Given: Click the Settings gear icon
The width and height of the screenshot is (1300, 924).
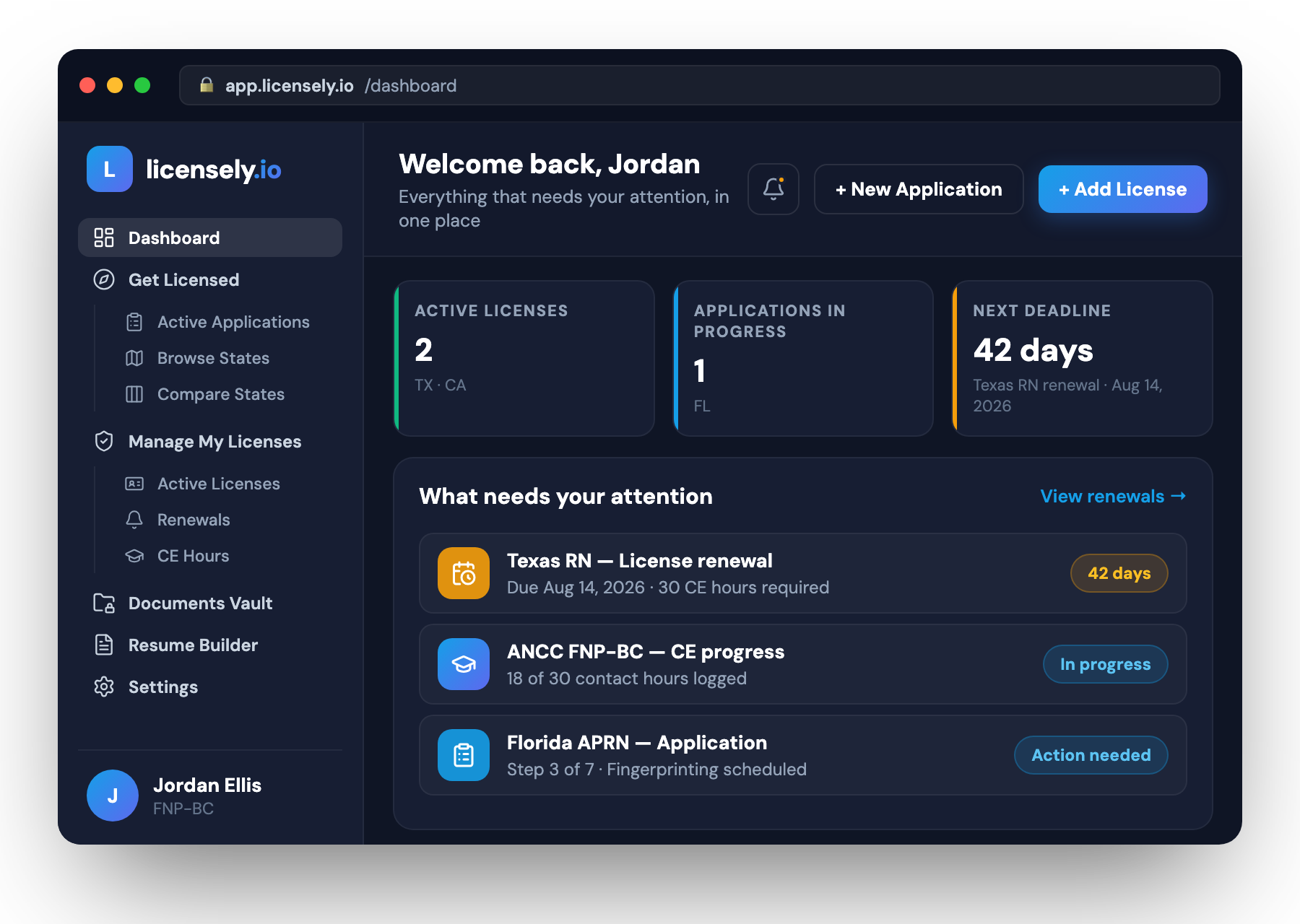Looking at the screenshot, I should pyautogui.click(x=104, y=687).
